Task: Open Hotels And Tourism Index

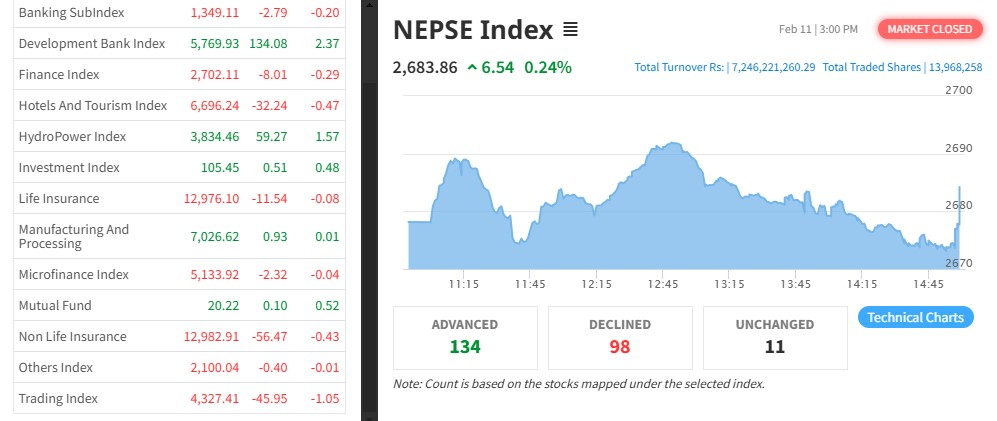Action: [x=92, y=105]
